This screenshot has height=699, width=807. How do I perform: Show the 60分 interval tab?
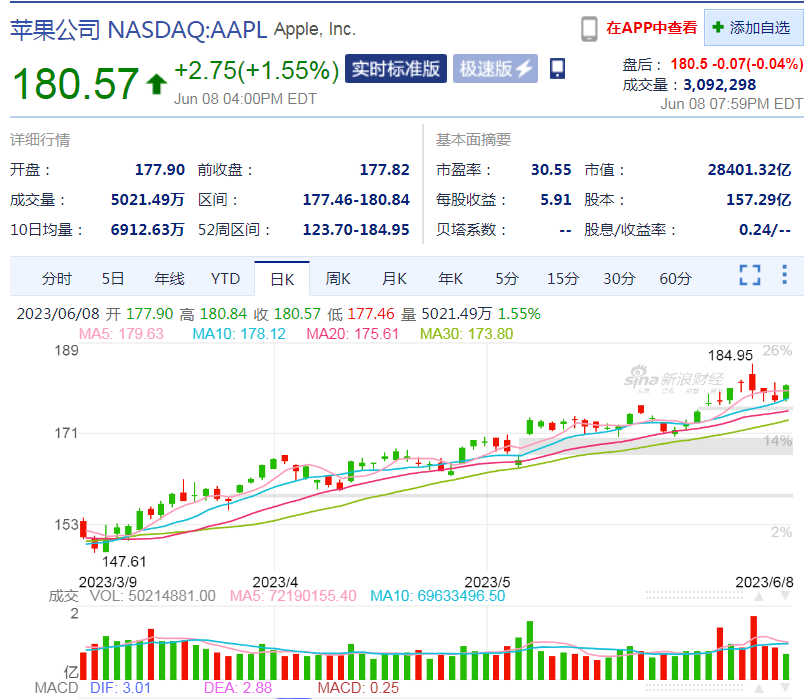click(x=675, y=278)
